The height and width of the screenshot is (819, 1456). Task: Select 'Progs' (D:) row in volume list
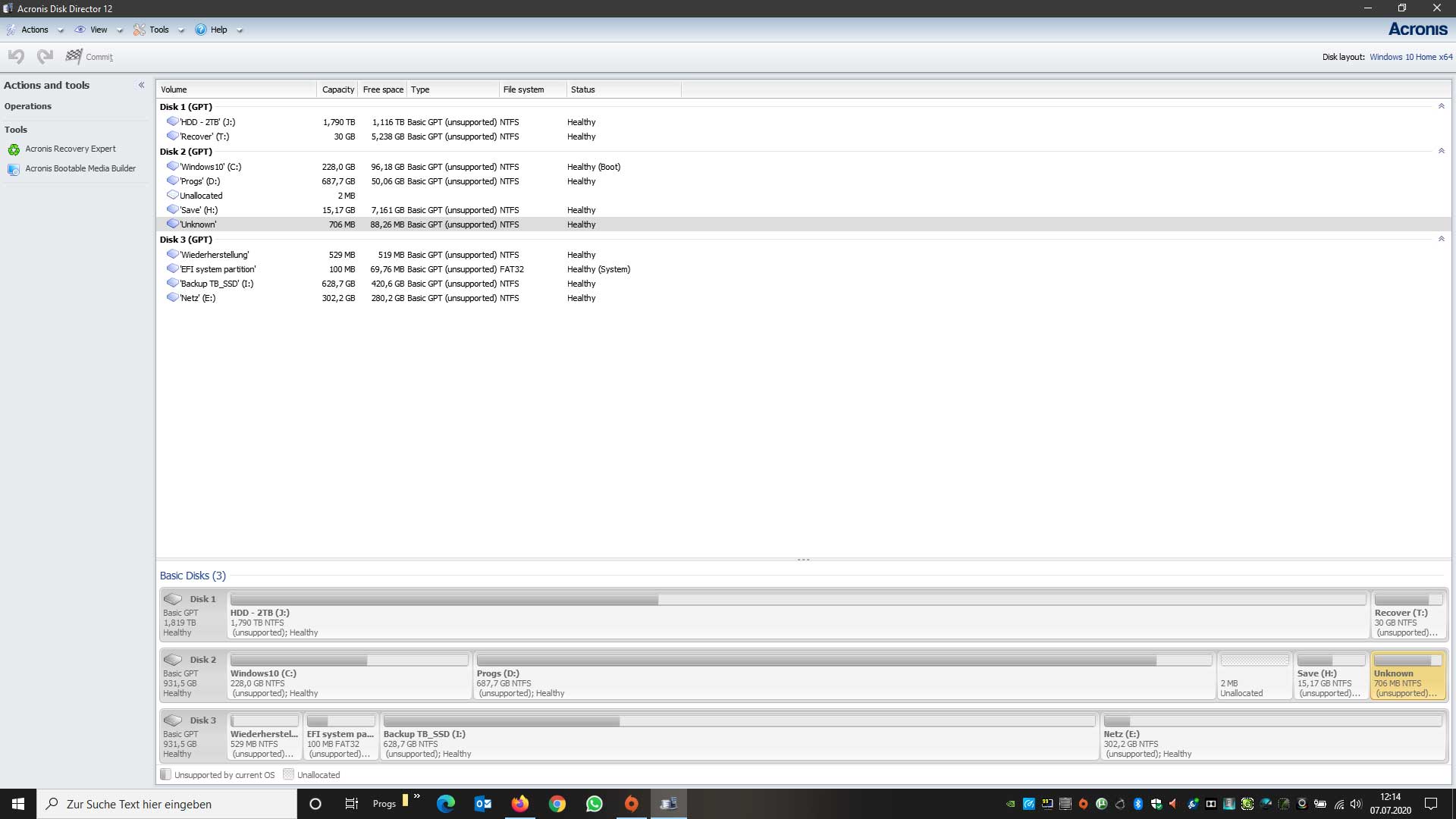click(x=804, y=181)
